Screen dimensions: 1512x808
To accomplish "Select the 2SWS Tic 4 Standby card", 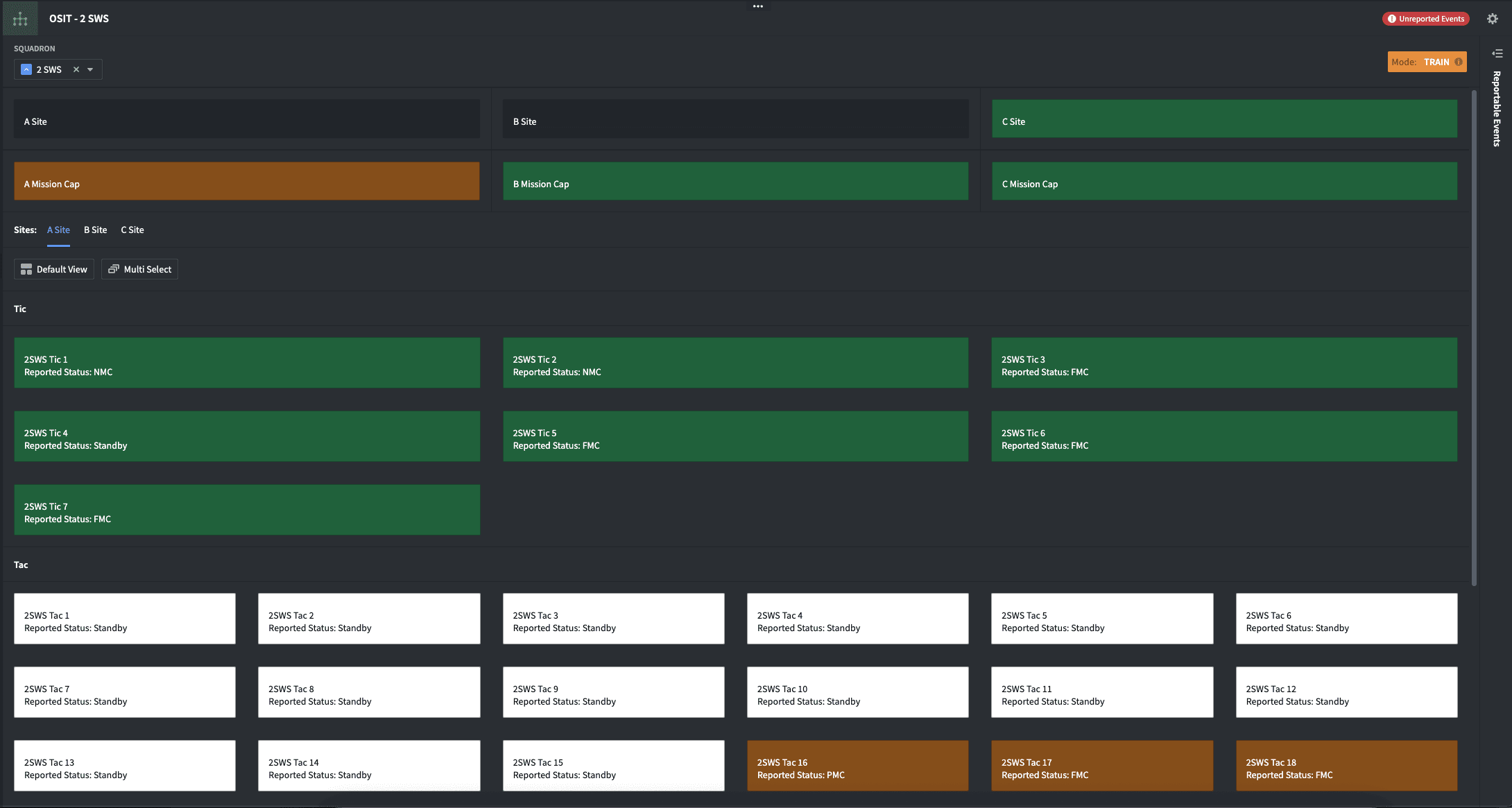I will point(247,436).
